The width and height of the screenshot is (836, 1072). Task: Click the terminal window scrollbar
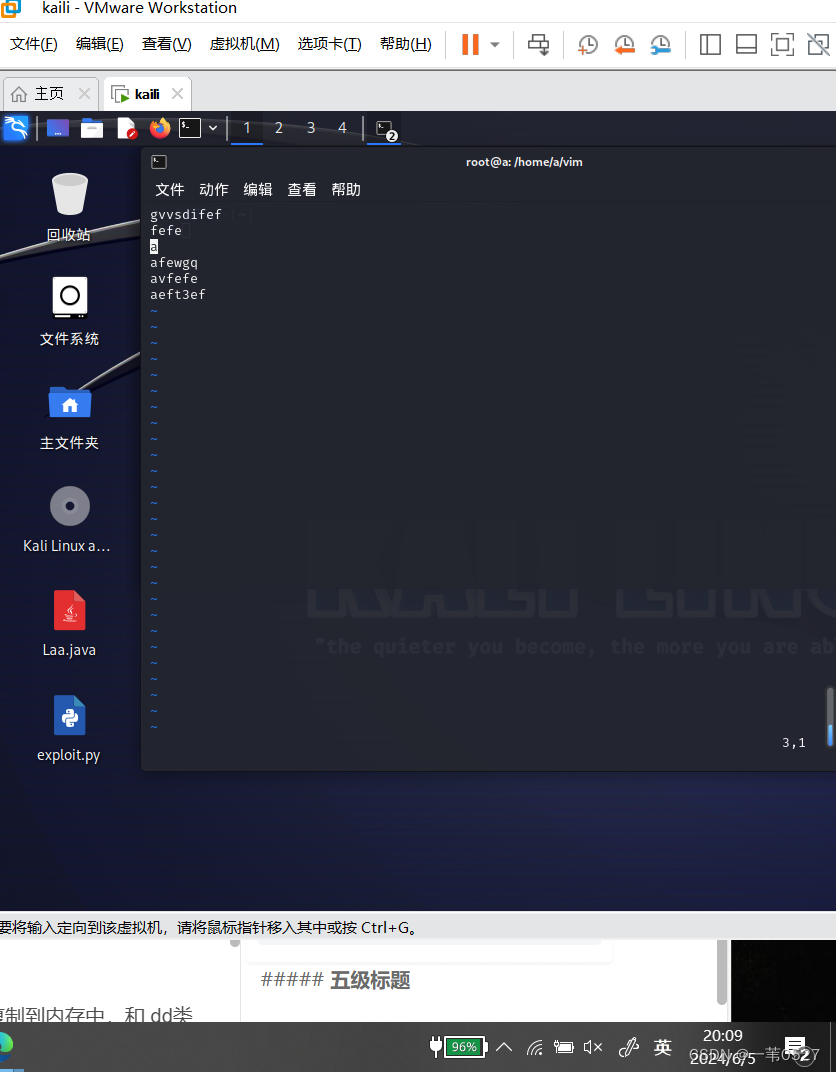tap(830, 716)
